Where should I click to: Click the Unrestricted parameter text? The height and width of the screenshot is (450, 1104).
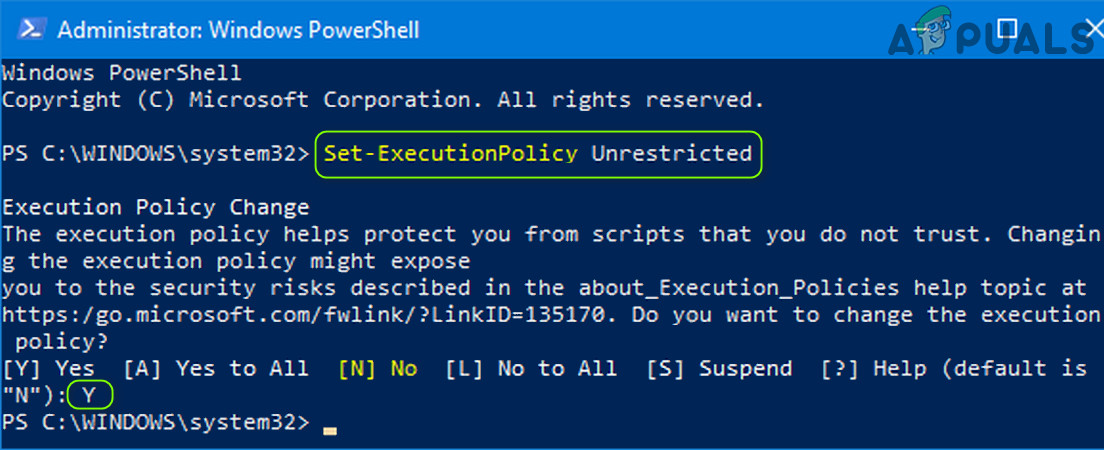coord(671,154)
